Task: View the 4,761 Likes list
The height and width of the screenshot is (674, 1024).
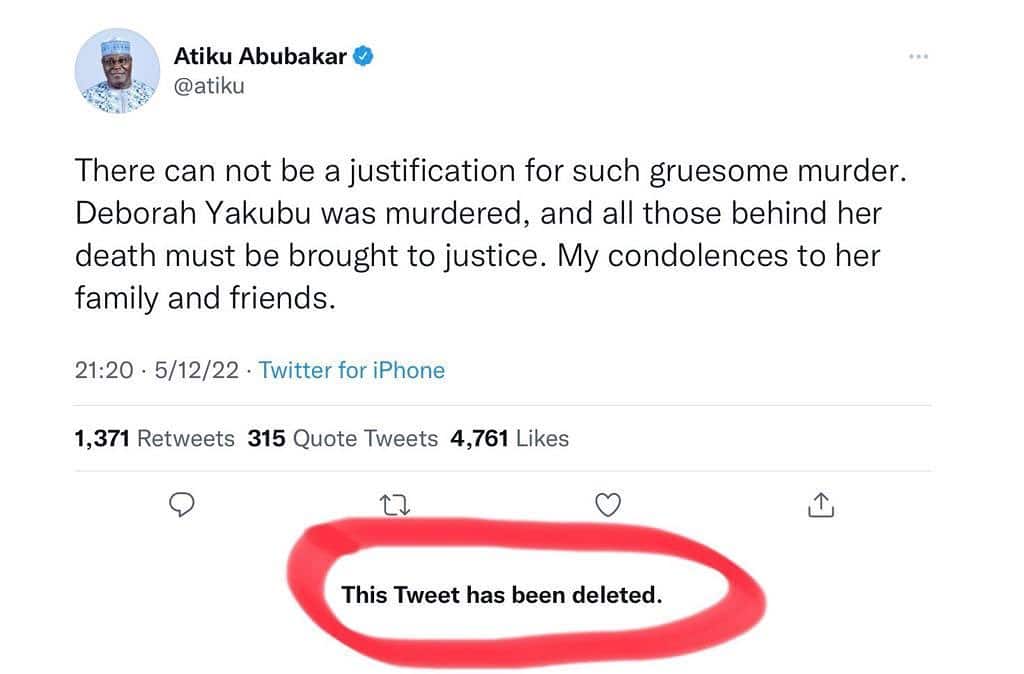Action: [510, 438]
